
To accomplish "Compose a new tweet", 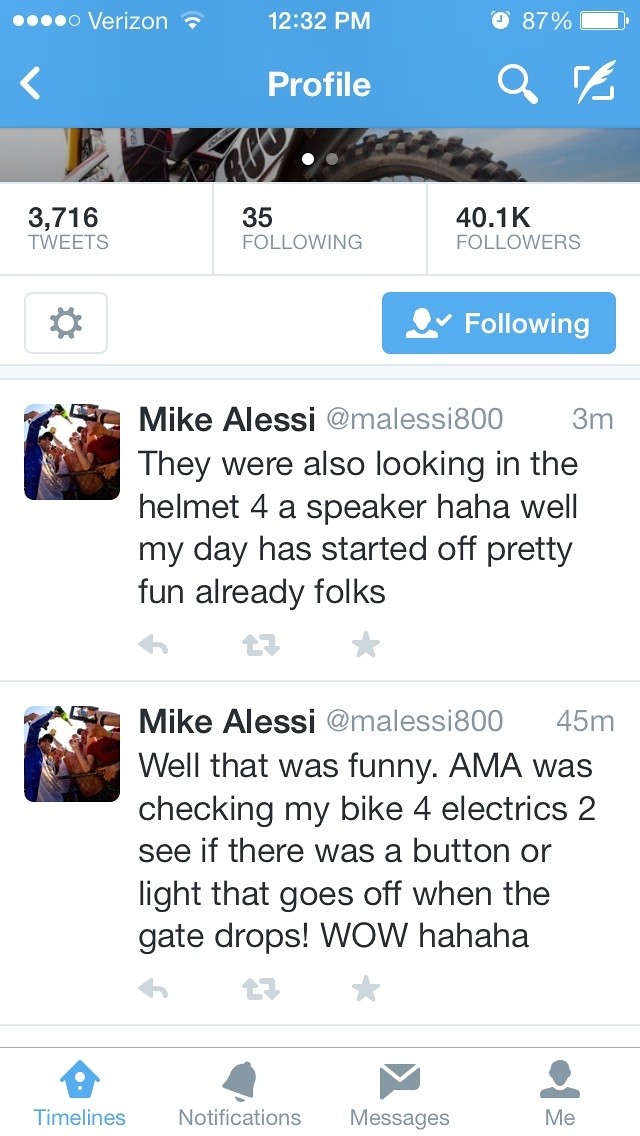I will tap(595, 85).
